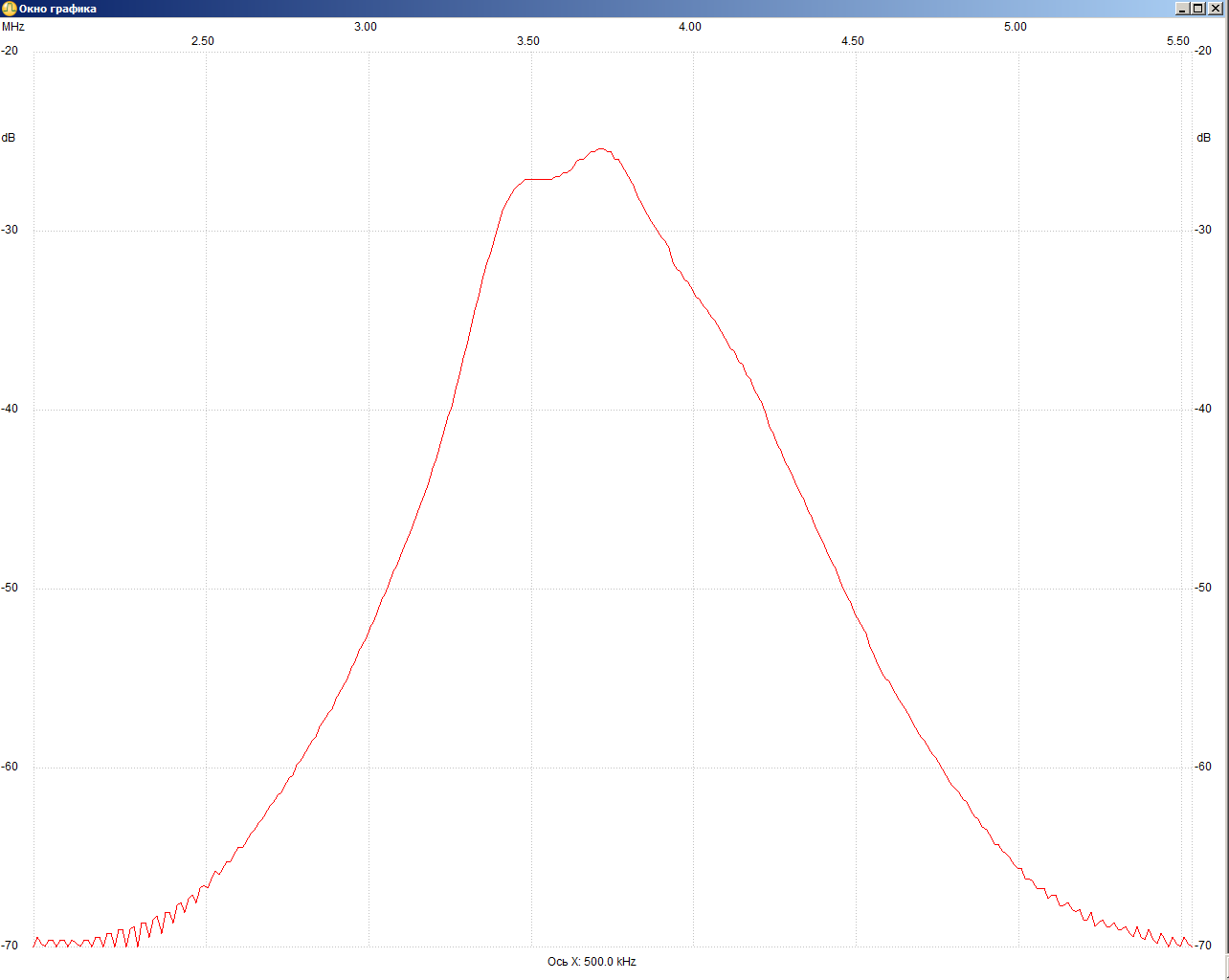The width and height of the screenshot is (1229, 980).
Task: Select the 4.50 MHz frequency label
Action: click(853, 41)
